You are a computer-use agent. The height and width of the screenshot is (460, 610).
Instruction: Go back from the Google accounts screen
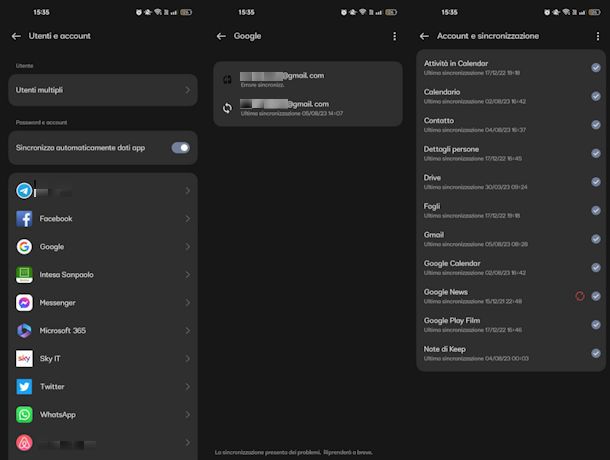pyautogui.click(x=221, y=36)
